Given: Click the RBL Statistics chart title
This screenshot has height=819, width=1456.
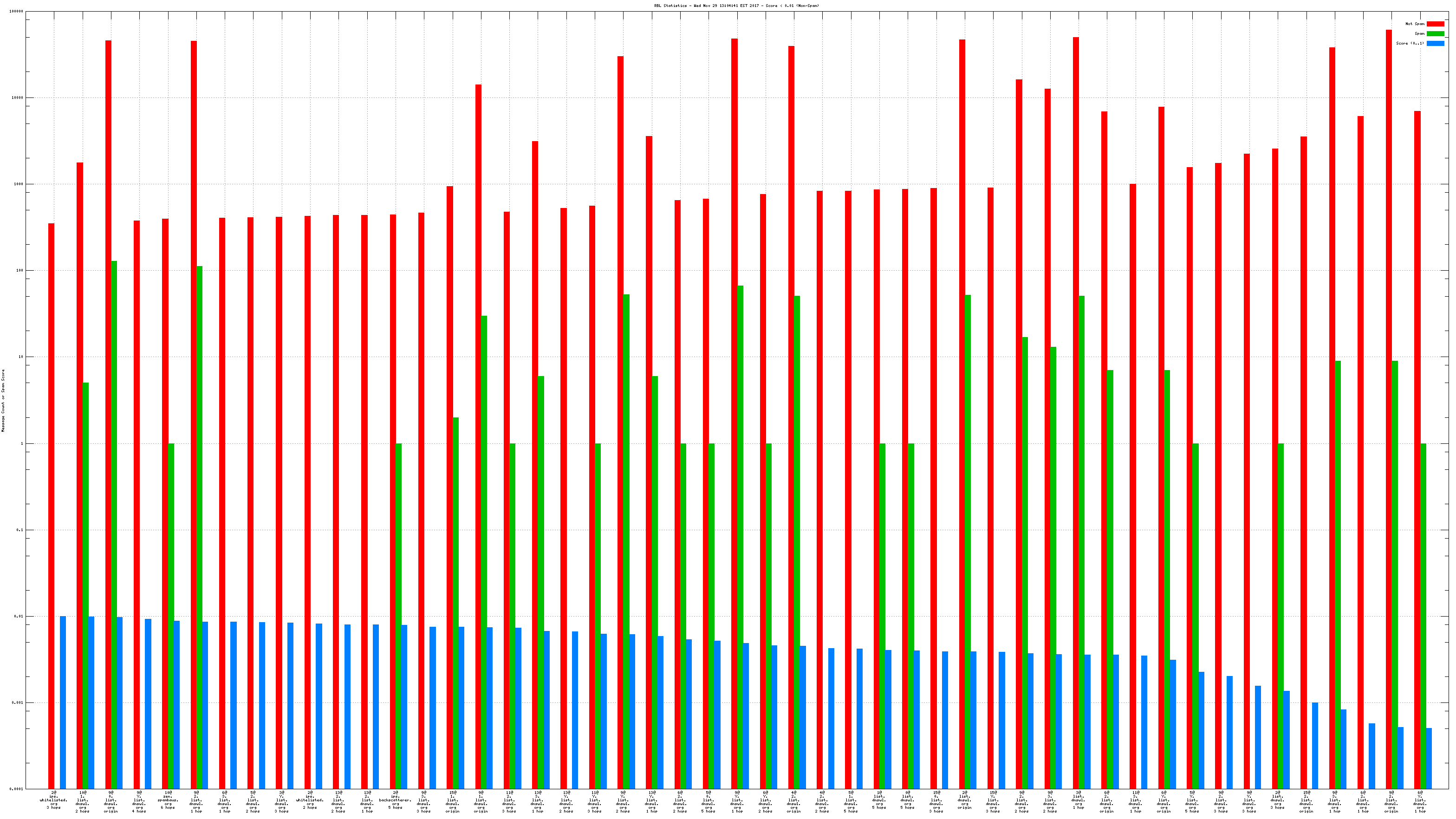Looking at the screenshot, I should [x=736, y=6].
